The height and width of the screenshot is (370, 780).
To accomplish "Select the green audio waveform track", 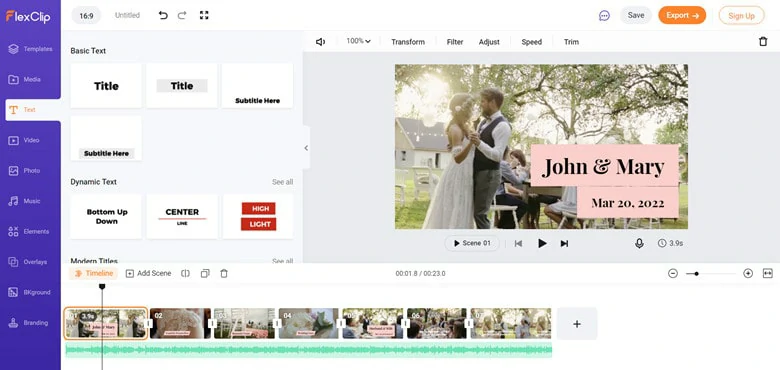I will click(x=308, y=350).
